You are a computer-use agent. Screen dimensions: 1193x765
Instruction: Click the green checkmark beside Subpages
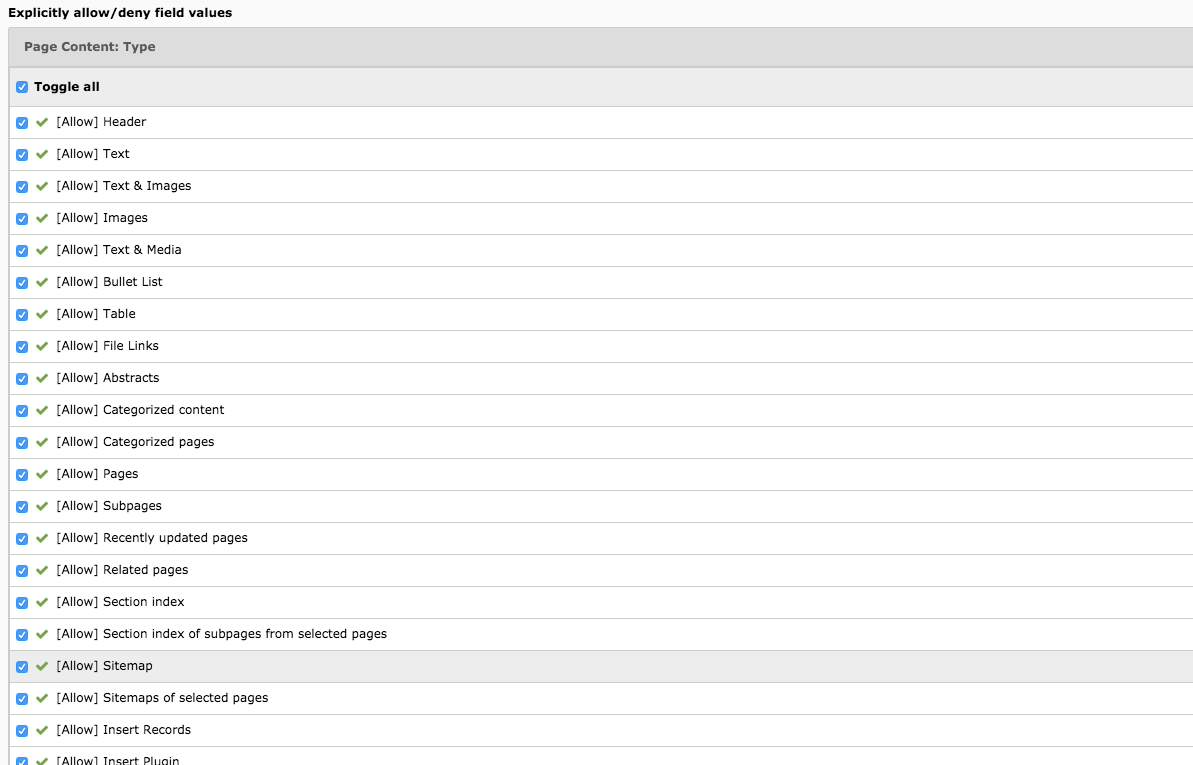43,505
